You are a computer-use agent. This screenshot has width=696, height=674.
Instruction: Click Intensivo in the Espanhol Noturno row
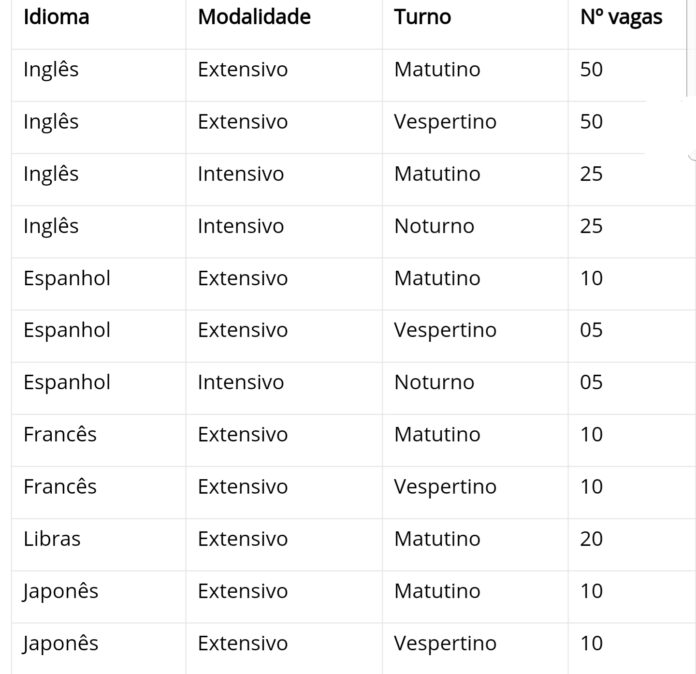tap(241, 382)
